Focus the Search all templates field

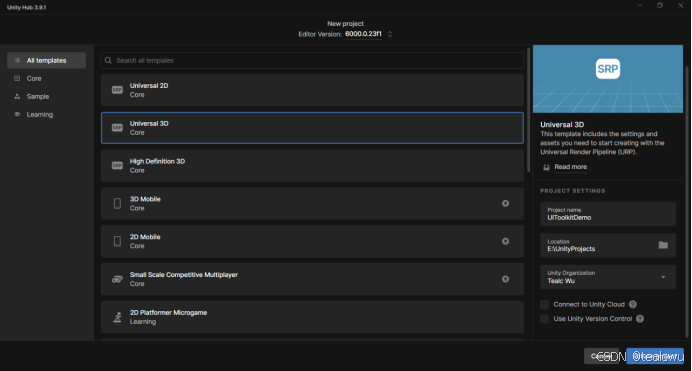(x=312, y=60)
